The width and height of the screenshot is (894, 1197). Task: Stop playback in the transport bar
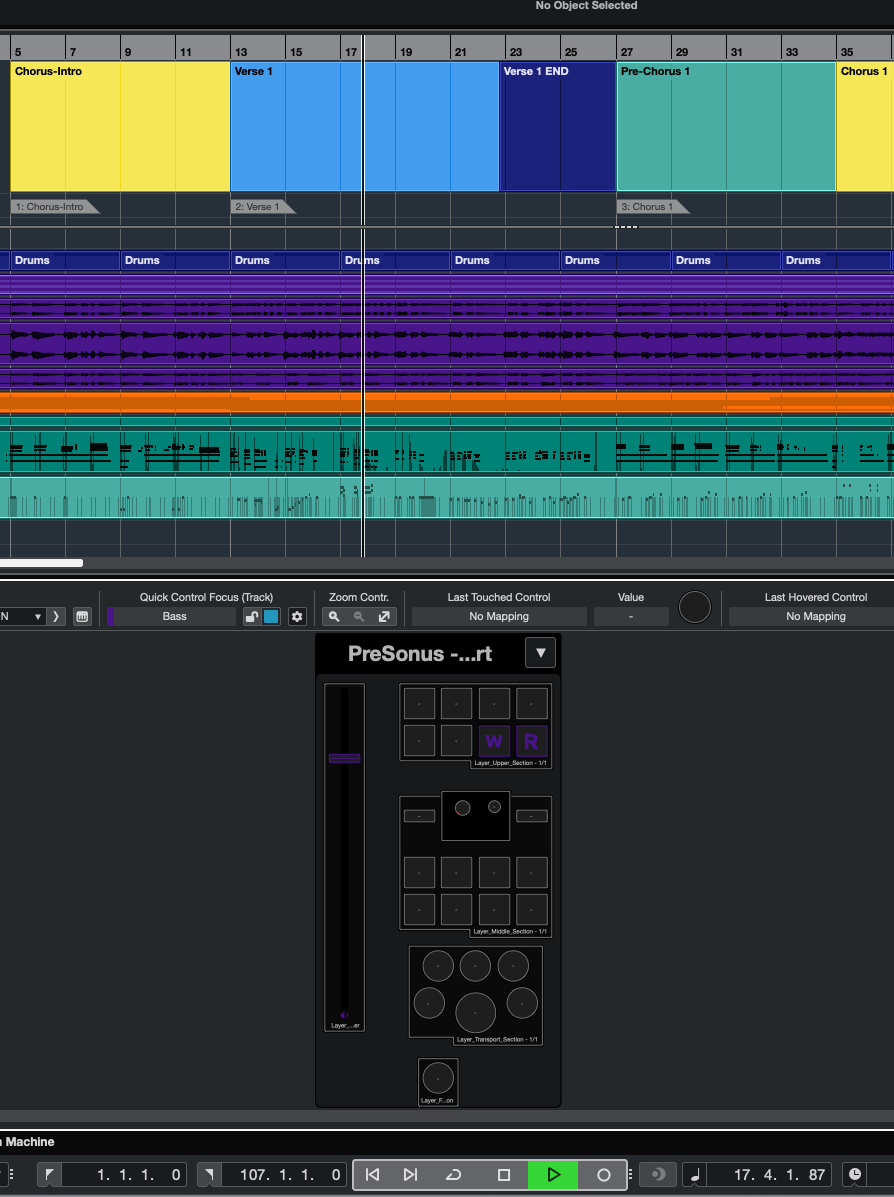(504, 1174)
